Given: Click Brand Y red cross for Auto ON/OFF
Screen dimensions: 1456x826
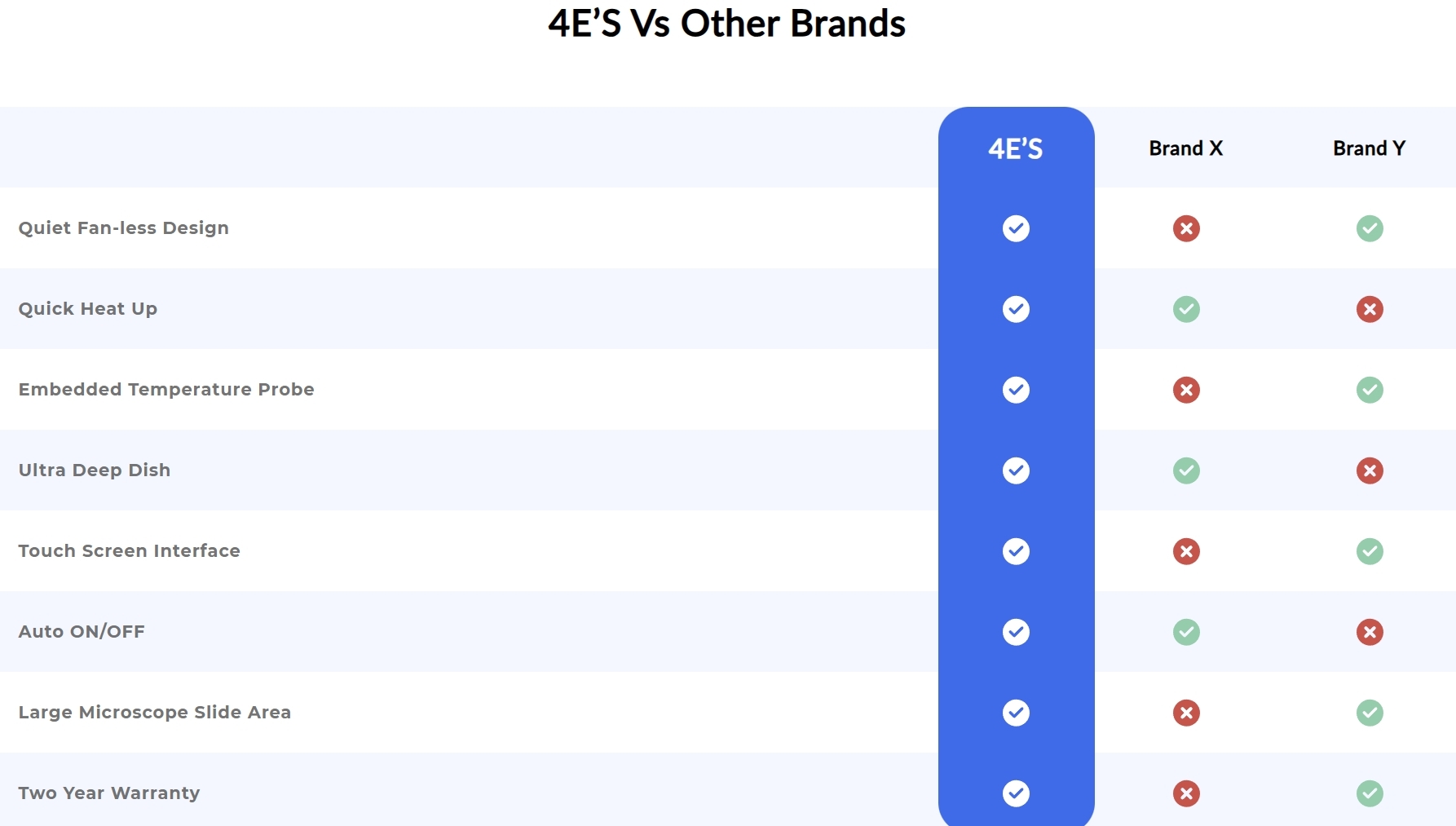Looking at the screenshot, I should pos(1370,632).
